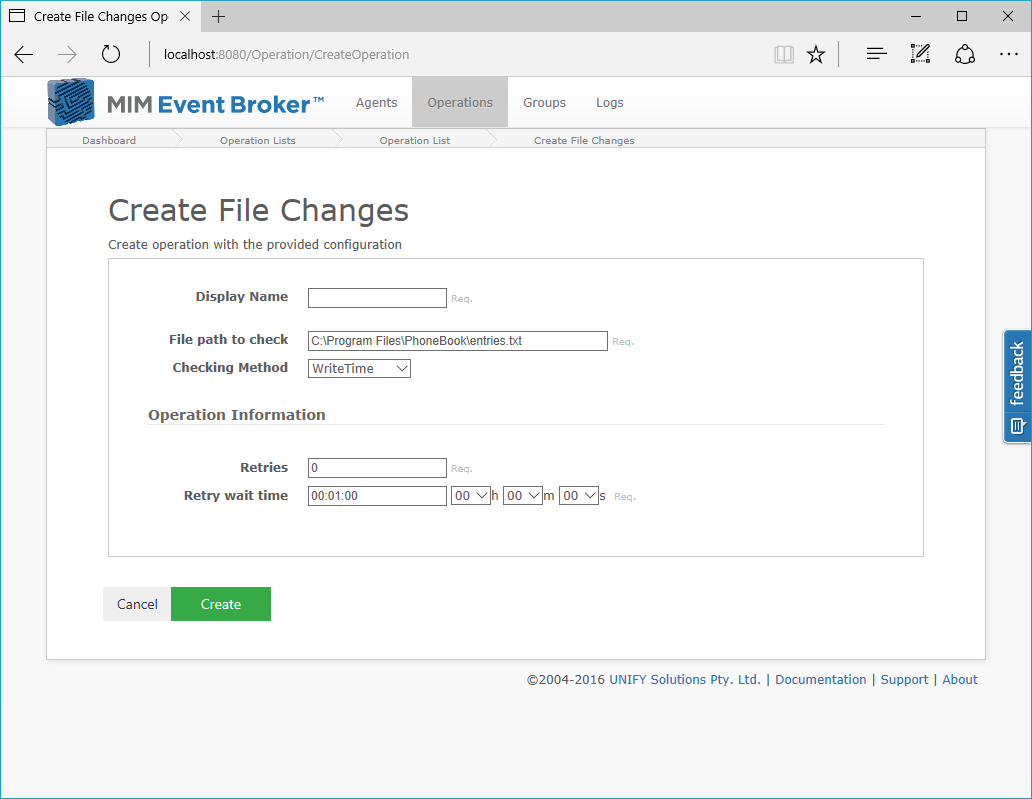Image resolution: width=1032 pixels, height=799 pixels.
Task: Cancel the operation creation
Action: click(x=137, y=604)
